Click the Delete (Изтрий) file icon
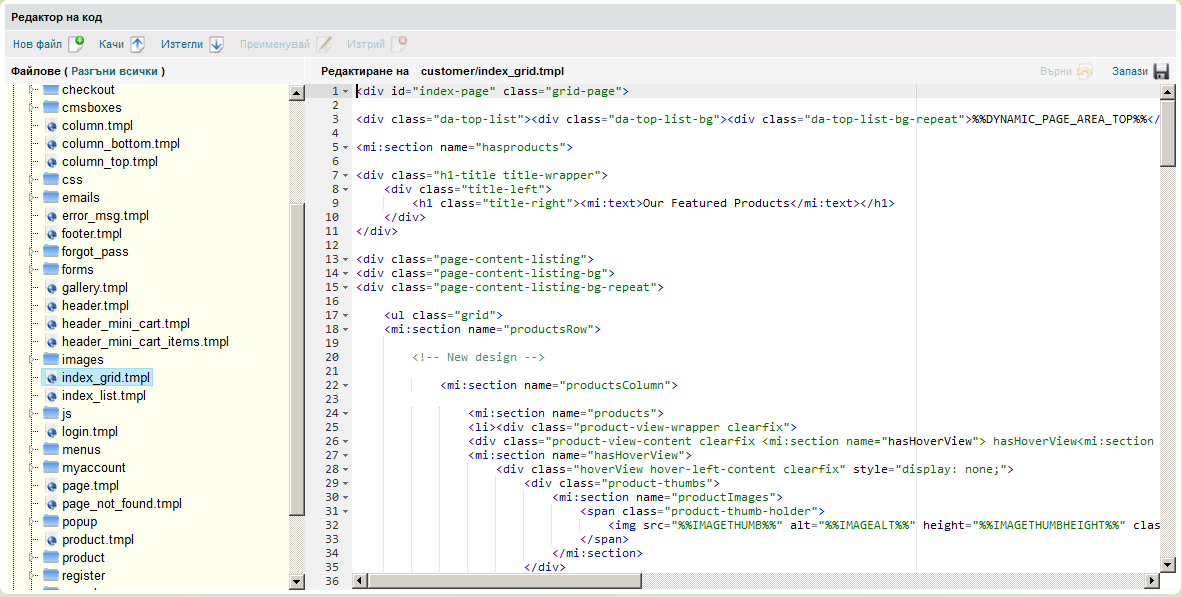Image resolution: width=1182 pixels, height=597 pixels. tap(399, 44)
